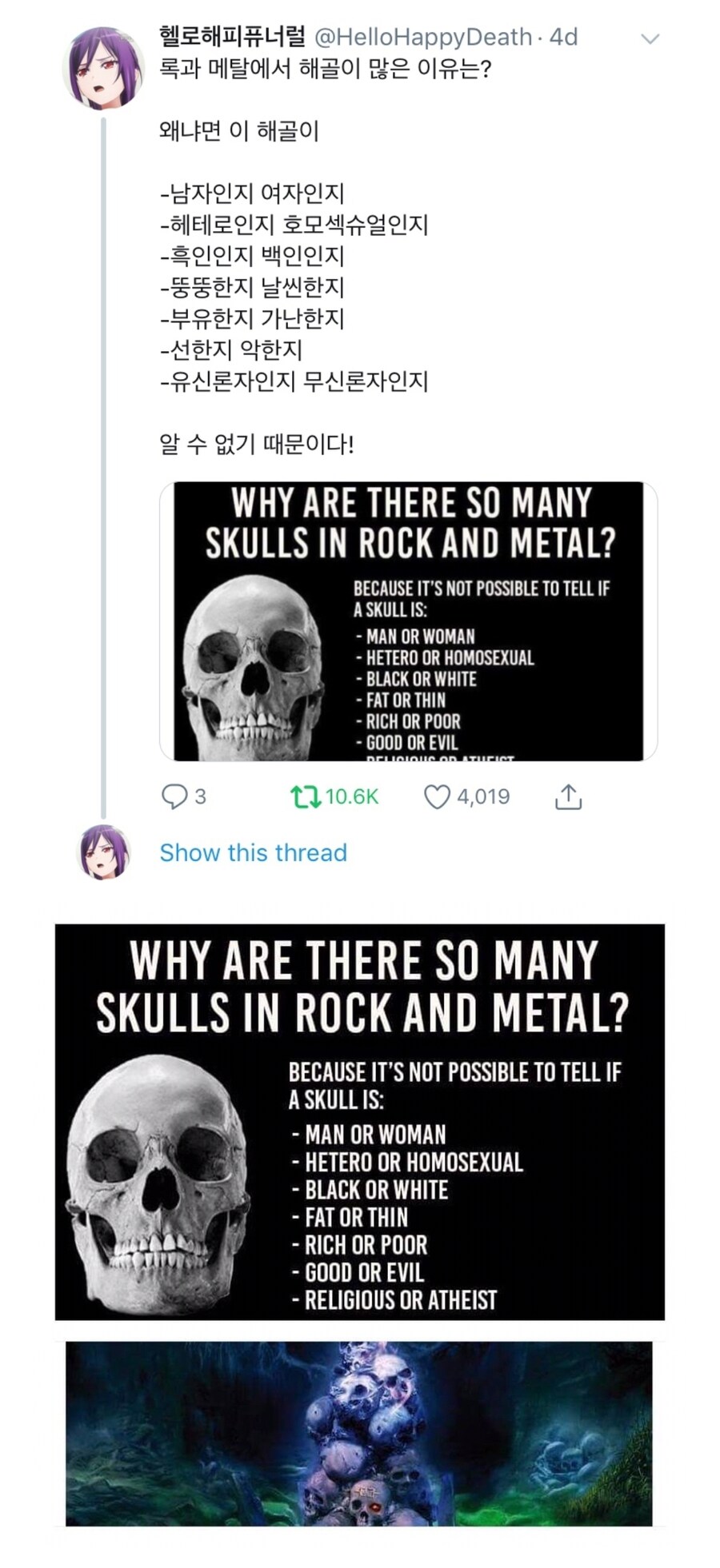Click the closing line 알 수 없기 때문이다!
Image resolution: width=720 pixels, height=1568 pixels.
coord(256,443)
